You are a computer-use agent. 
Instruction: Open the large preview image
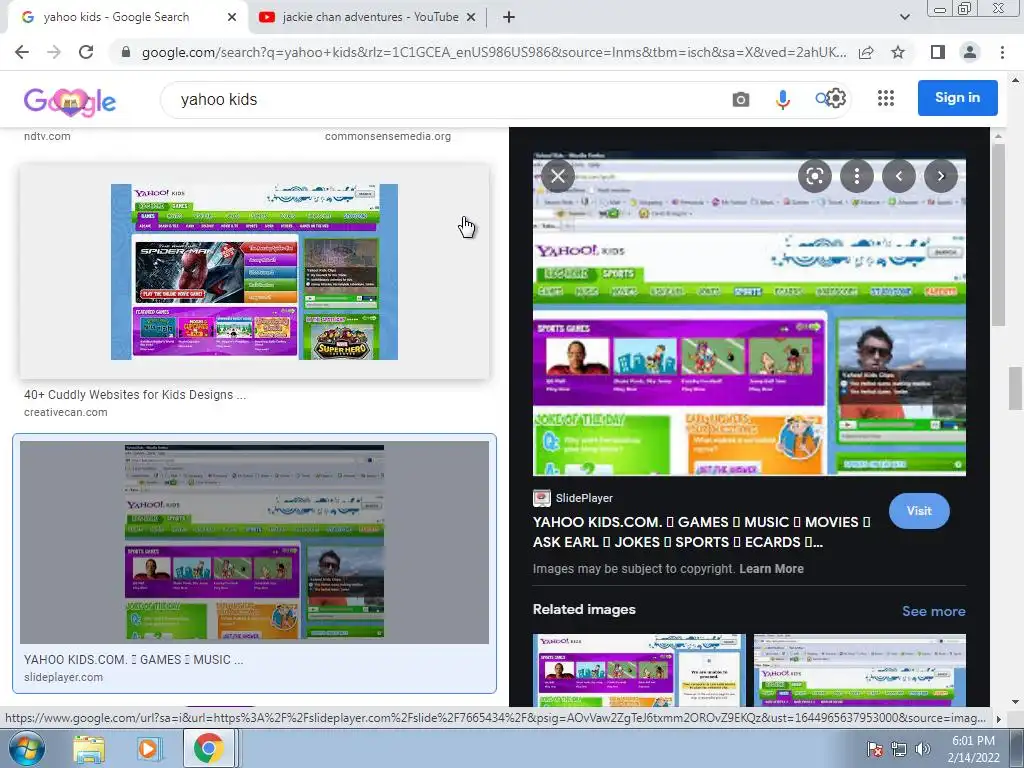pos(749,313)
